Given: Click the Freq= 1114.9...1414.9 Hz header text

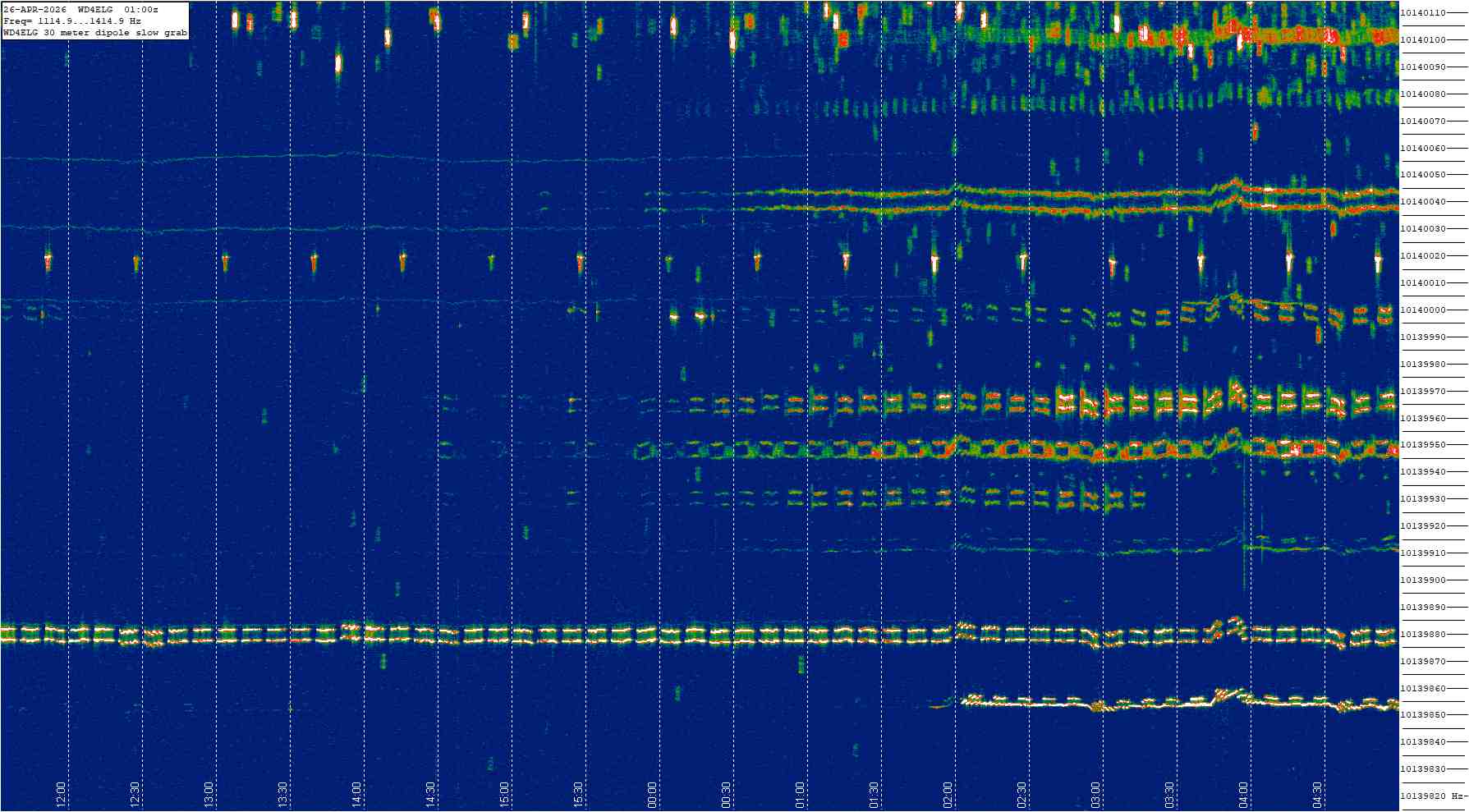Looking at the screenshot, I should pyautogui.click(x=72, y=21).
